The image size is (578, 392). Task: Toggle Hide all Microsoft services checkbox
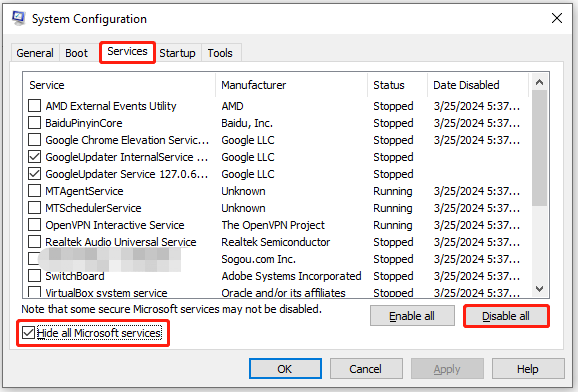tap(28, 333)
